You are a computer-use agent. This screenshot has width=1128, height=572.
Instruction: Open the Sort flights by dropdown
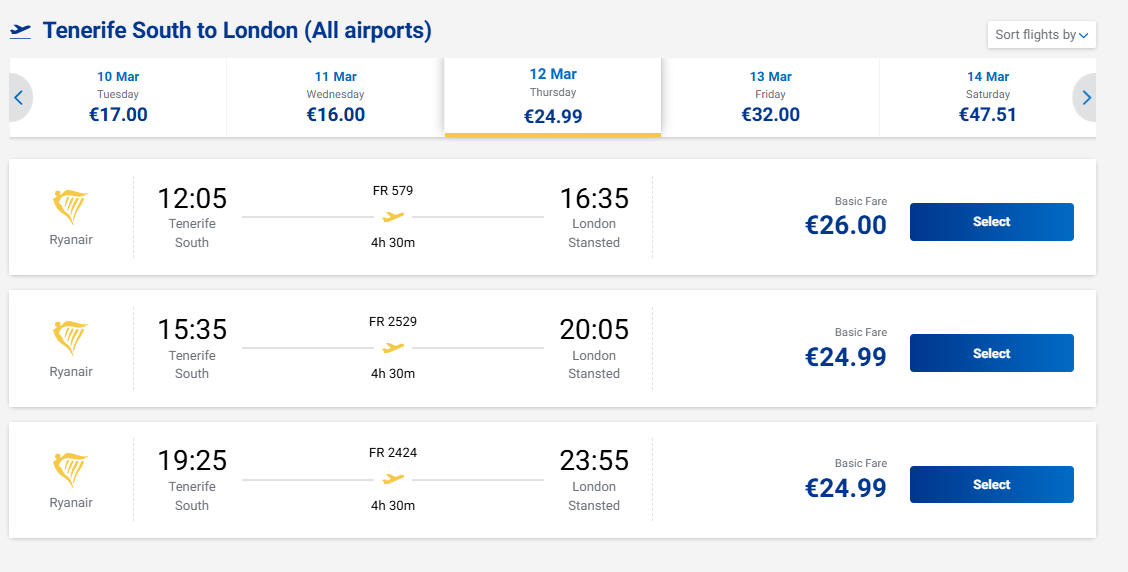pyautogui.click(x=1041, y=35)
